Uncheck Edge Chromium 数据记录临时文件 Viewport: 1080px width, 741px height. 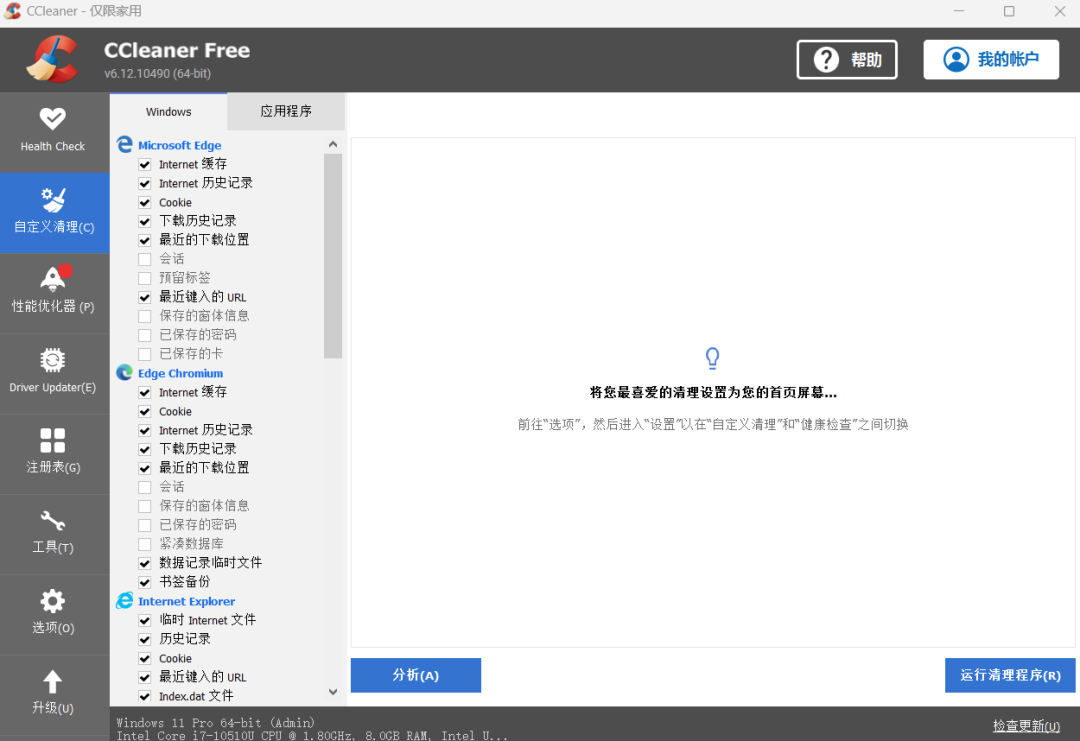[145, 563]
